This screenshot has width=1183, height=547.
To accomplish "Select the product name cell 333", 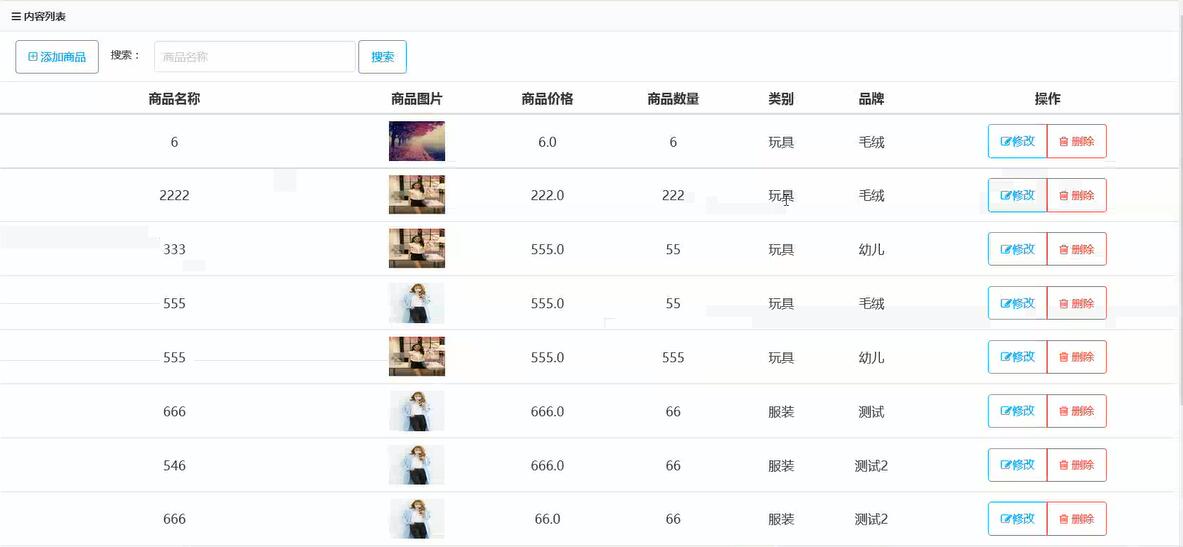I will click(x=174, y=250).
